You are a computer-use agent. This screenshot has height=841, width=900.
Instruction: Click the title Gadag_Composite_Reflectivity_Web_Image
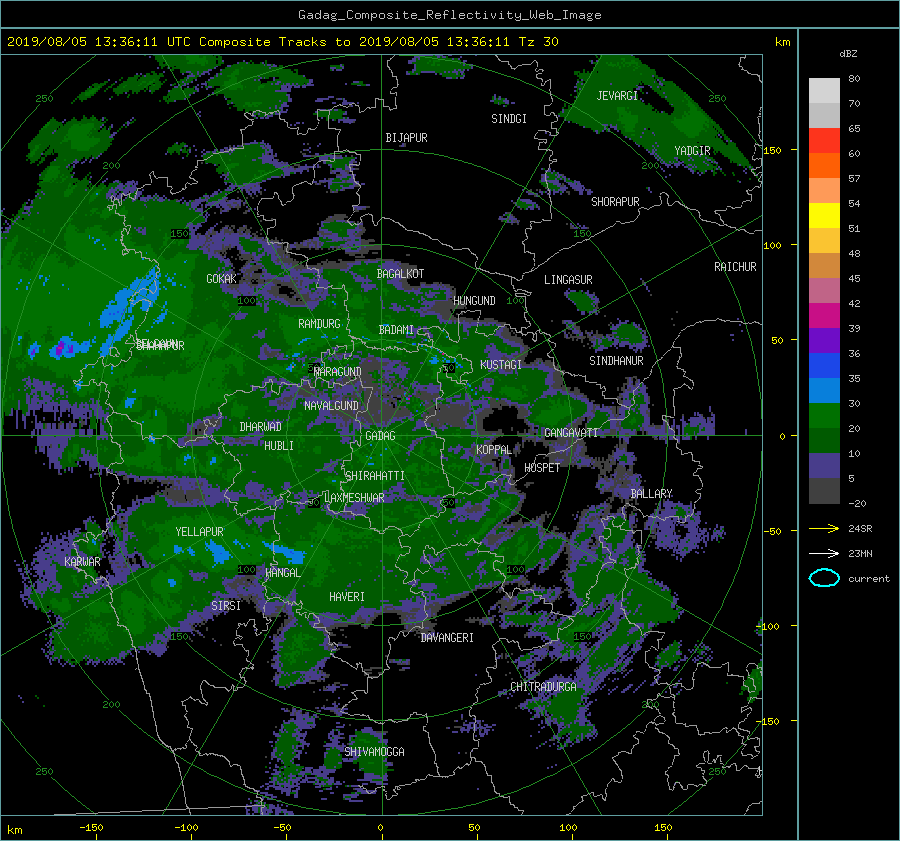[x=449, y=15]
